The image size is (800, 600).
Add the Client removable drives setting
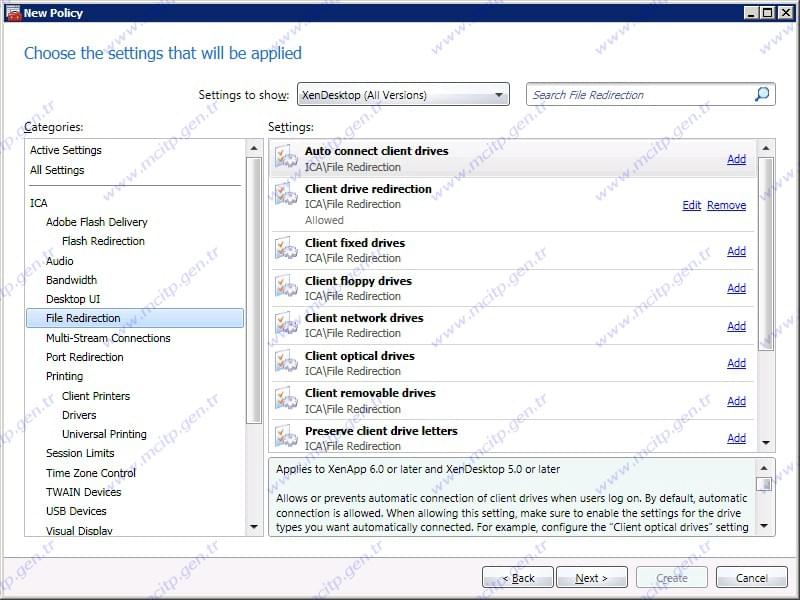tap(736, 401)
